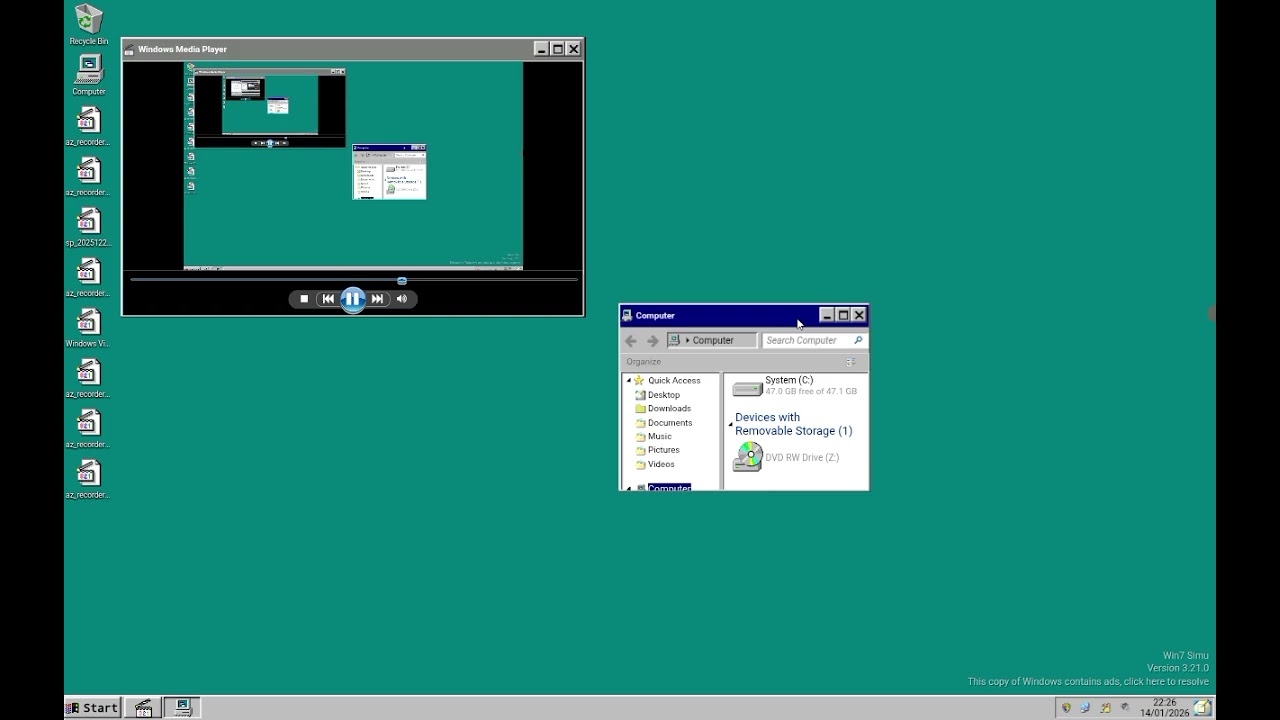
Task: Maximize the Computer window
Action: (x=843, y=315)
